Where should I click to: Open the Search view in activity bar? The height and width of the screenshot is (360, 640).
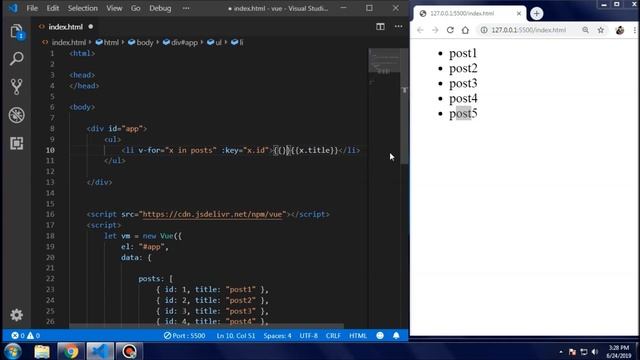click(16, 58)
